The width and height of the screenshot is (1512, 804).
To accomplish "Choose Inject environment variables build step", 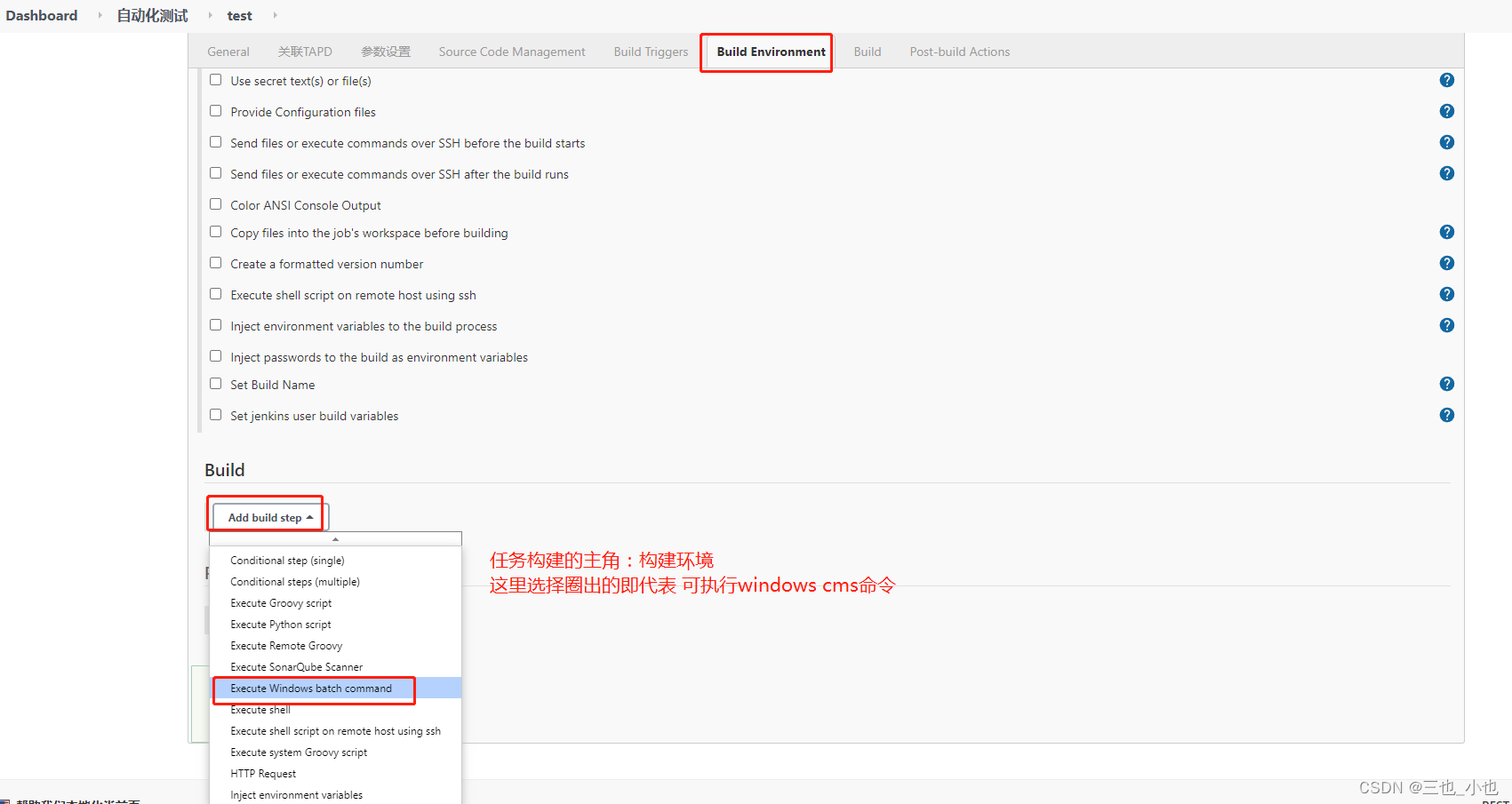I will pos(335,795).
